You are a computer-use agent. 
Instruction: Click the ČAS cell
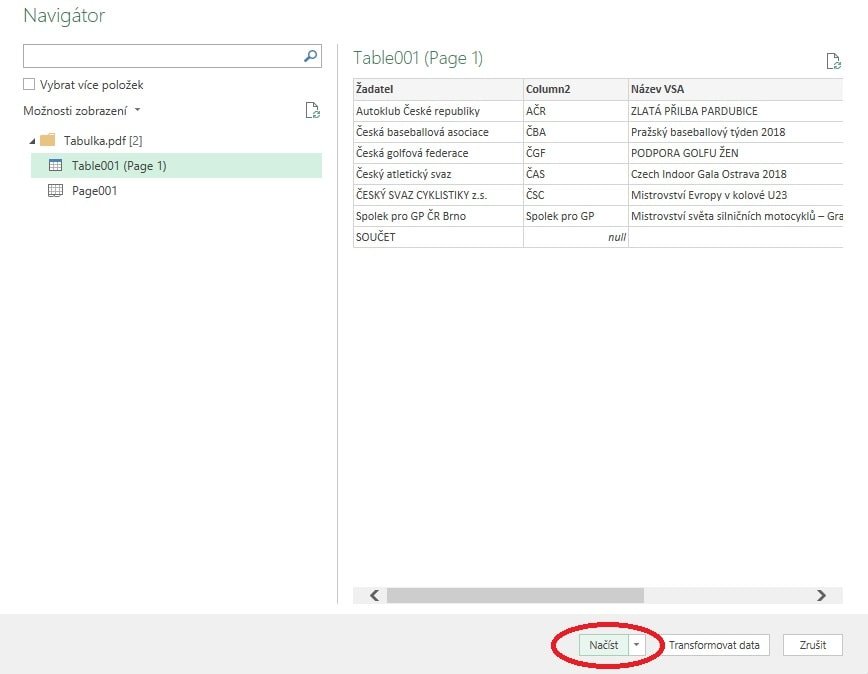[576, 174]
